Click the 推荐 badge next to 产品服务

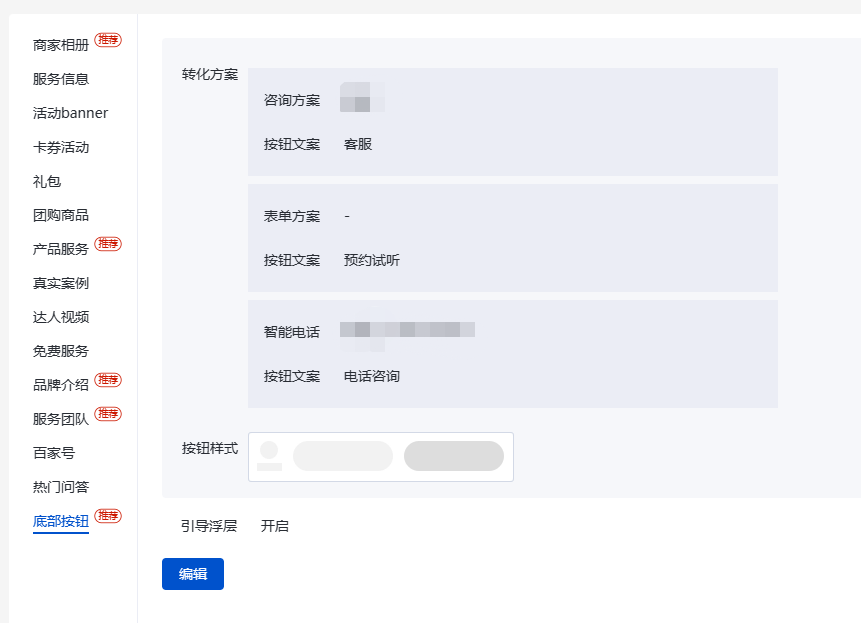108,244
